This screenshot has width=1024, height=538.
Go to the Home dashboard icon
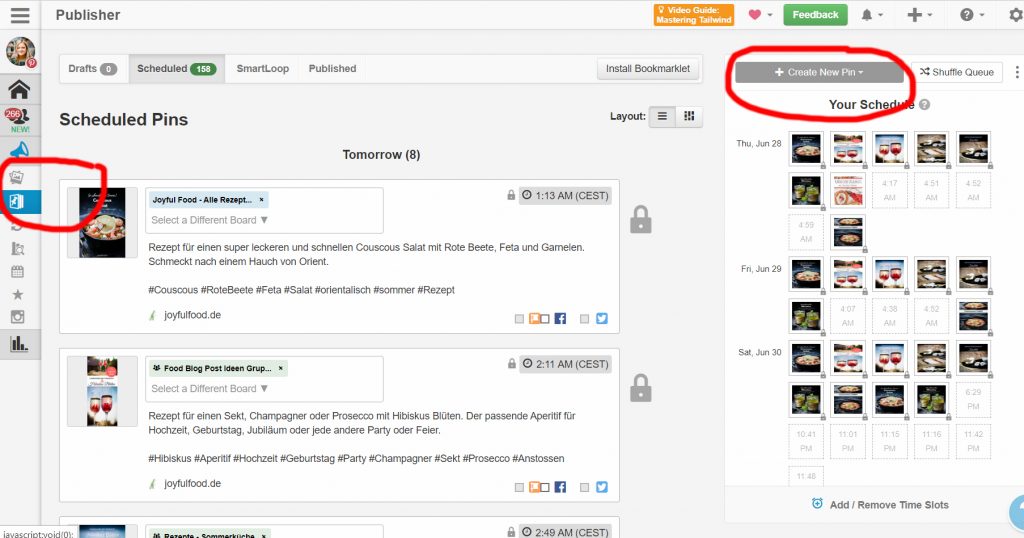[x=19, y=89]
